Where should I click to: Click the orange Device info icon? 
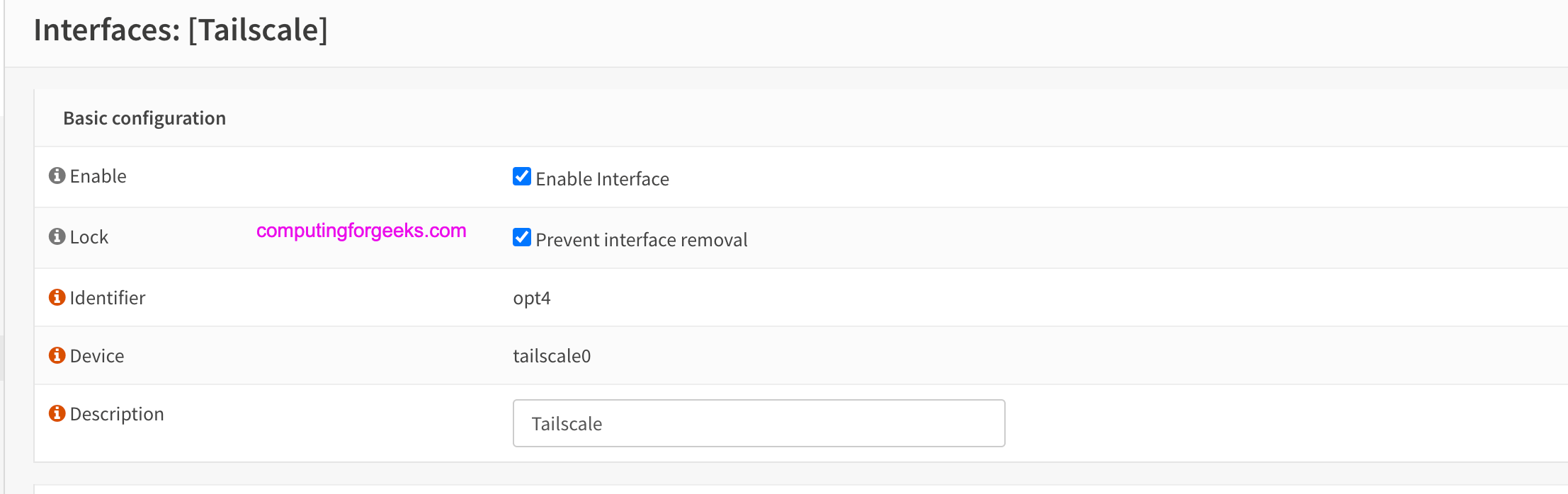click(x=57, y=355)
